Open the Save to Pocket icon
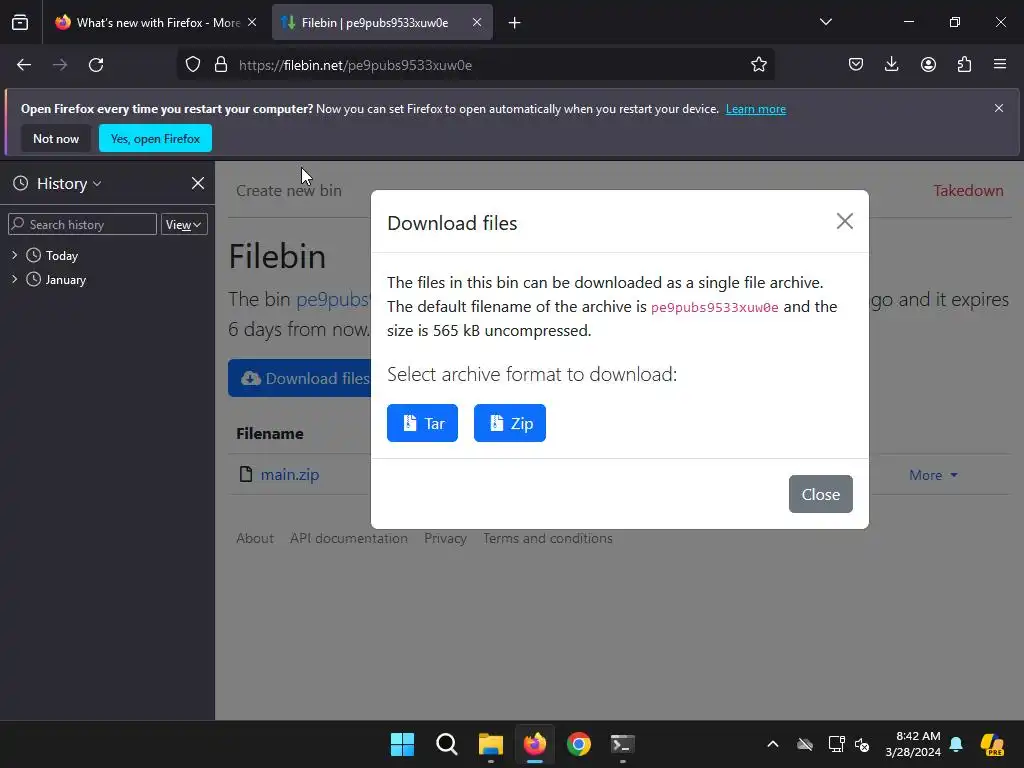This screenshot has height=768, width=1024. (856, 65)
